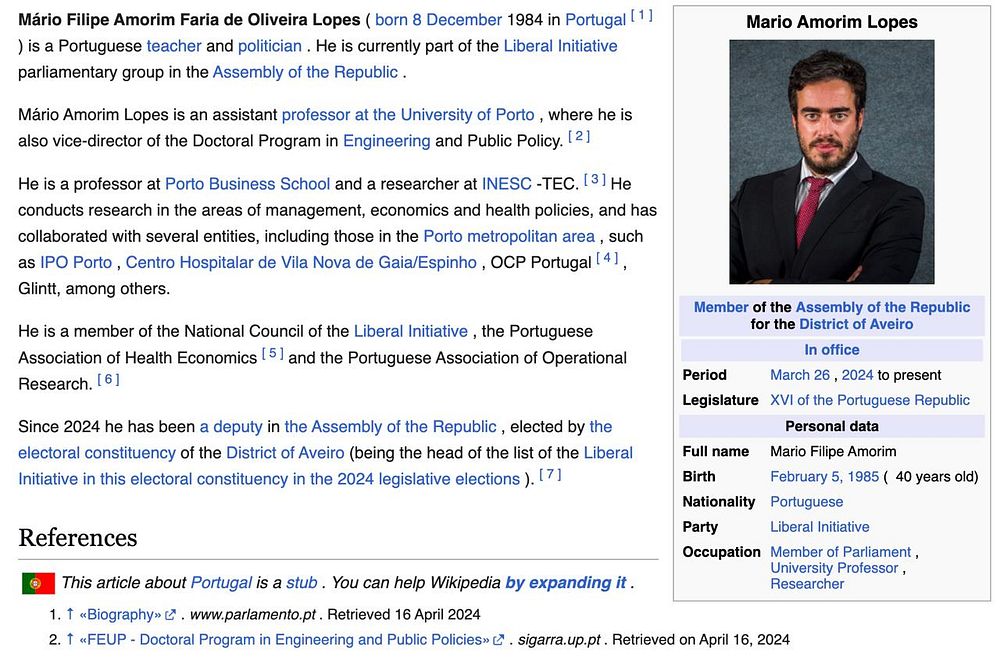Click 'February 5, 1985' birth date link
Screen dimensions: 1000x657
point(824,476)
